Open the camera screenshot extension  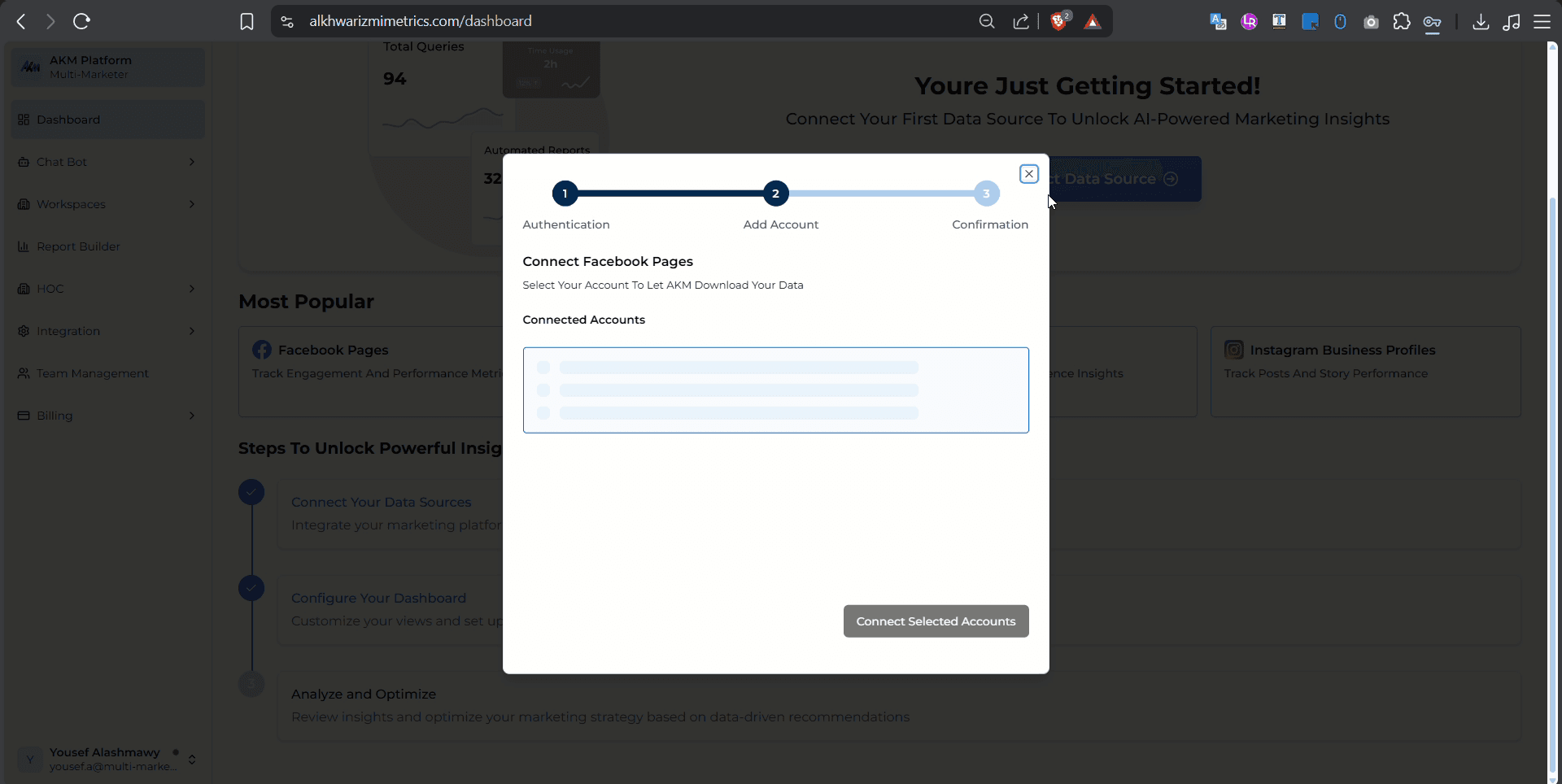point(1371,22)
